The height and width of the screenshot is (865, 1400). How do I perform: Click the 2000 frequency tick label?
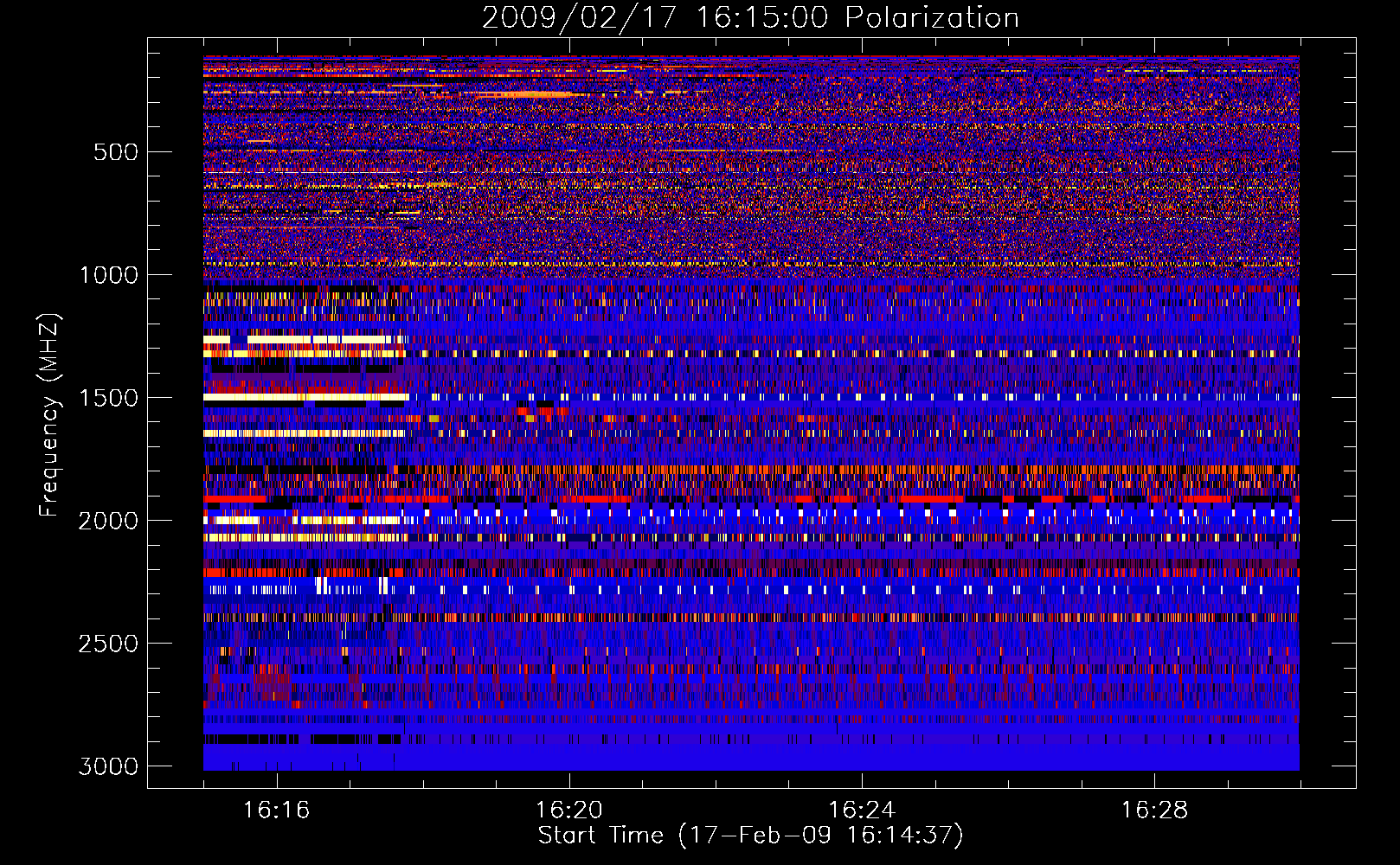pos(108,521)
